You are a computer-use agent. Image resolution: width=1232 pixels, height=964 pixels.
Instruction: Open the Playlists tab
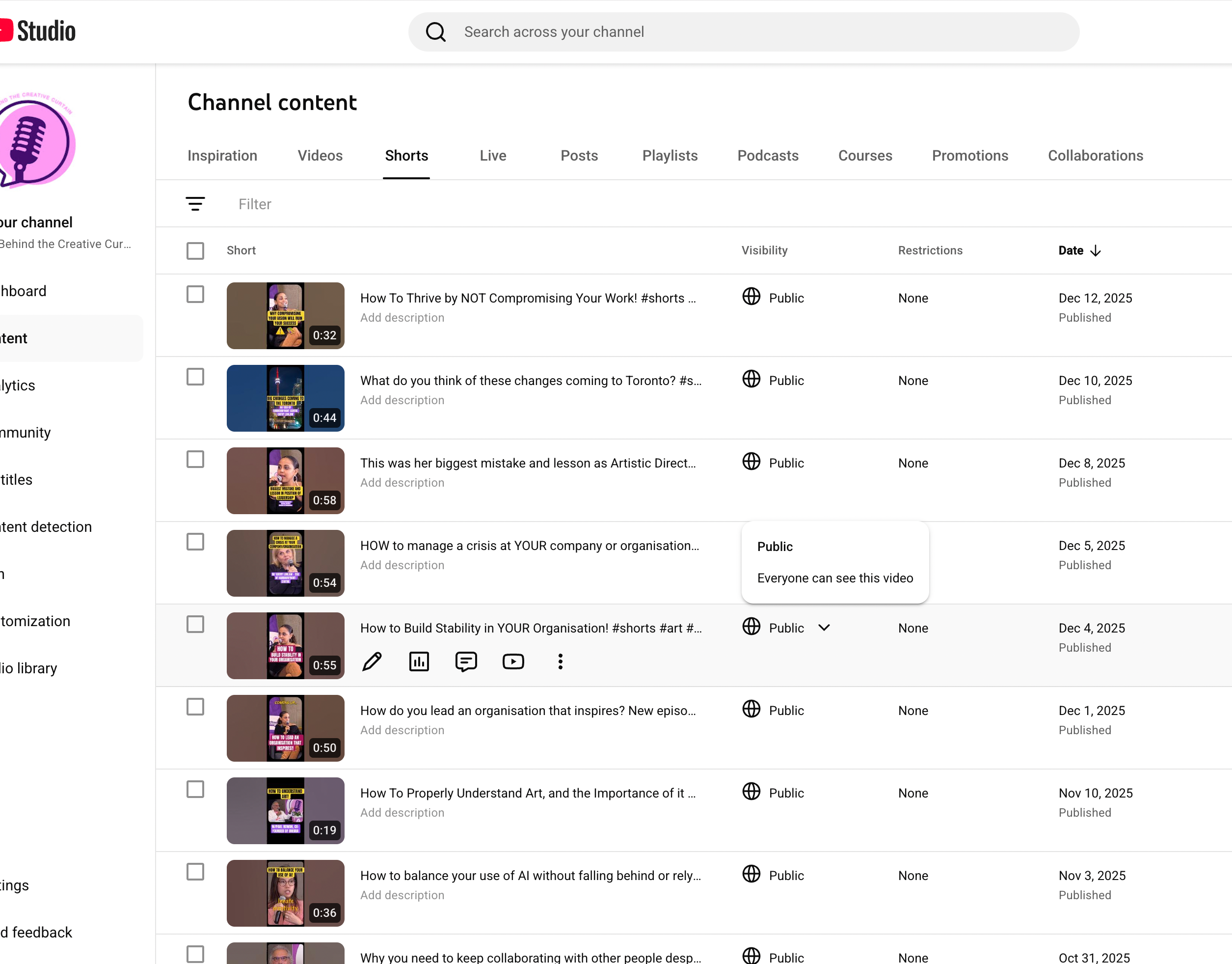pyautogui.click(x=670, y=156)
